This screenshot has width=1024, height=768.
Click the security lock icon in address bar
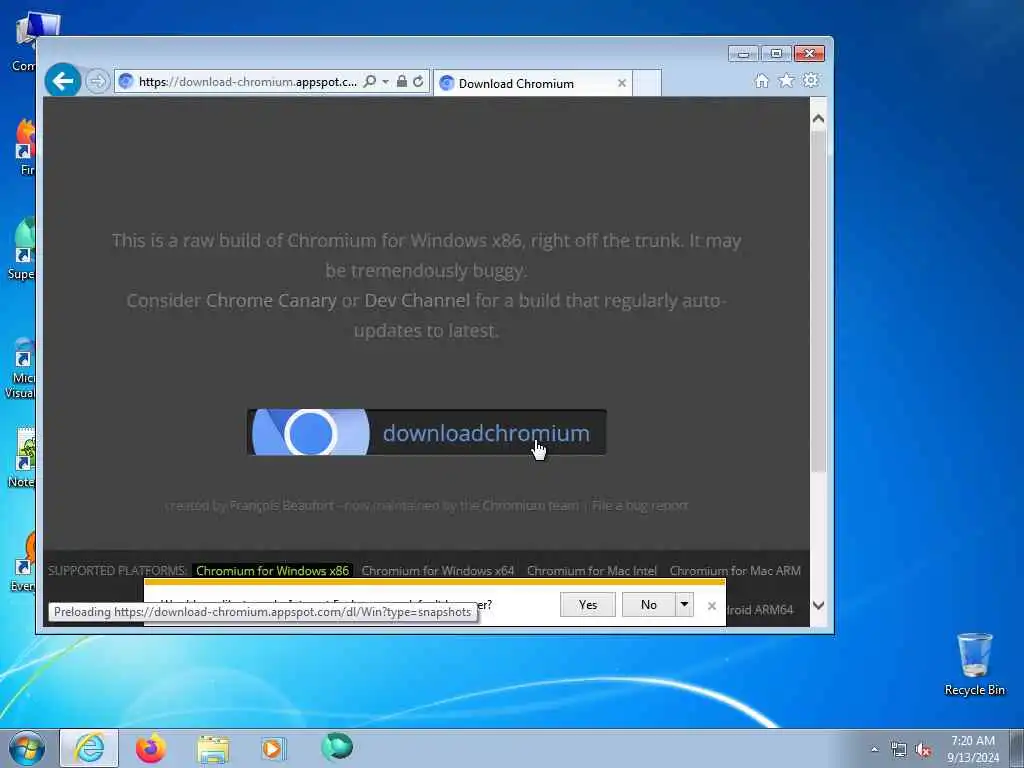(x=402, y=81)
